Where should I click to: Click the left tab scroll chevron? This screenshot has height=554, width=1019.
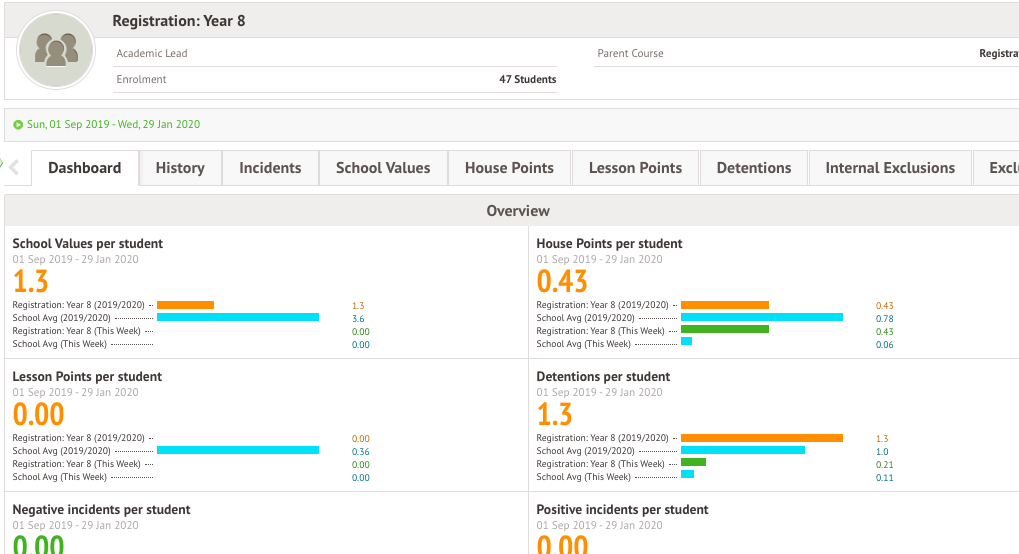(14, 168)
